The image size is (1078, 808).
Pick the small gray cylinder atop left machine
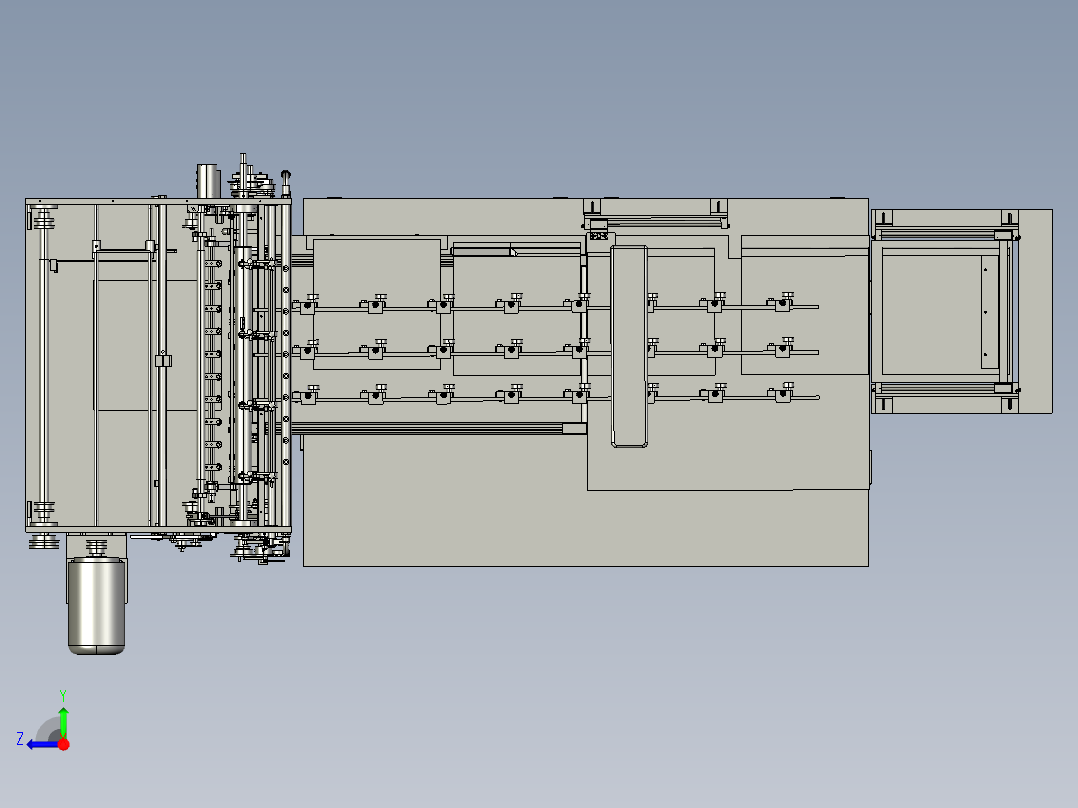point(207,181)
